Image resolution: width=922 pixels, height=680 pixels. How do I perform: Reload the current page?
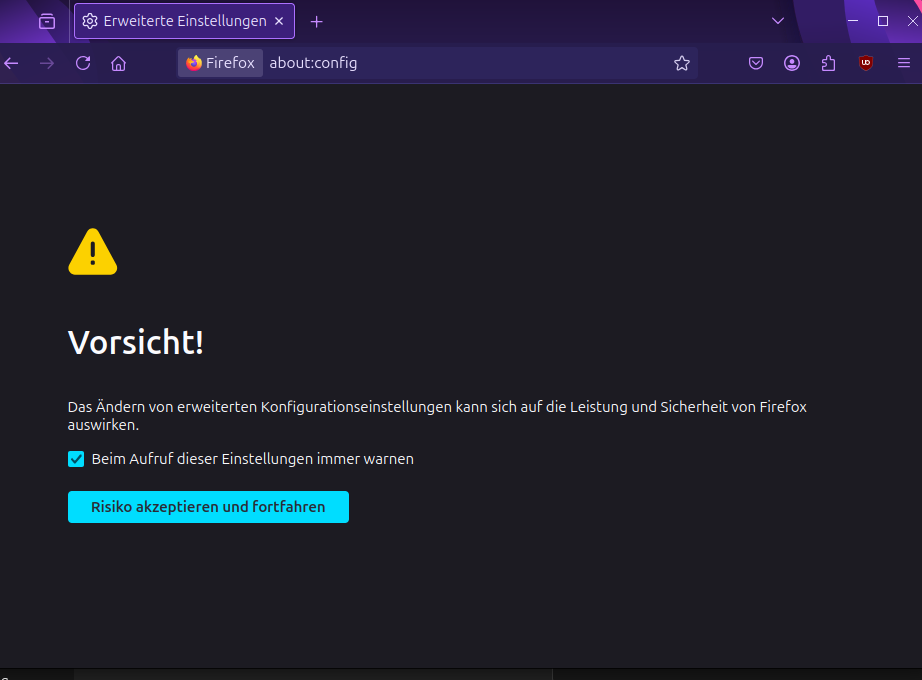coord(83,63)
